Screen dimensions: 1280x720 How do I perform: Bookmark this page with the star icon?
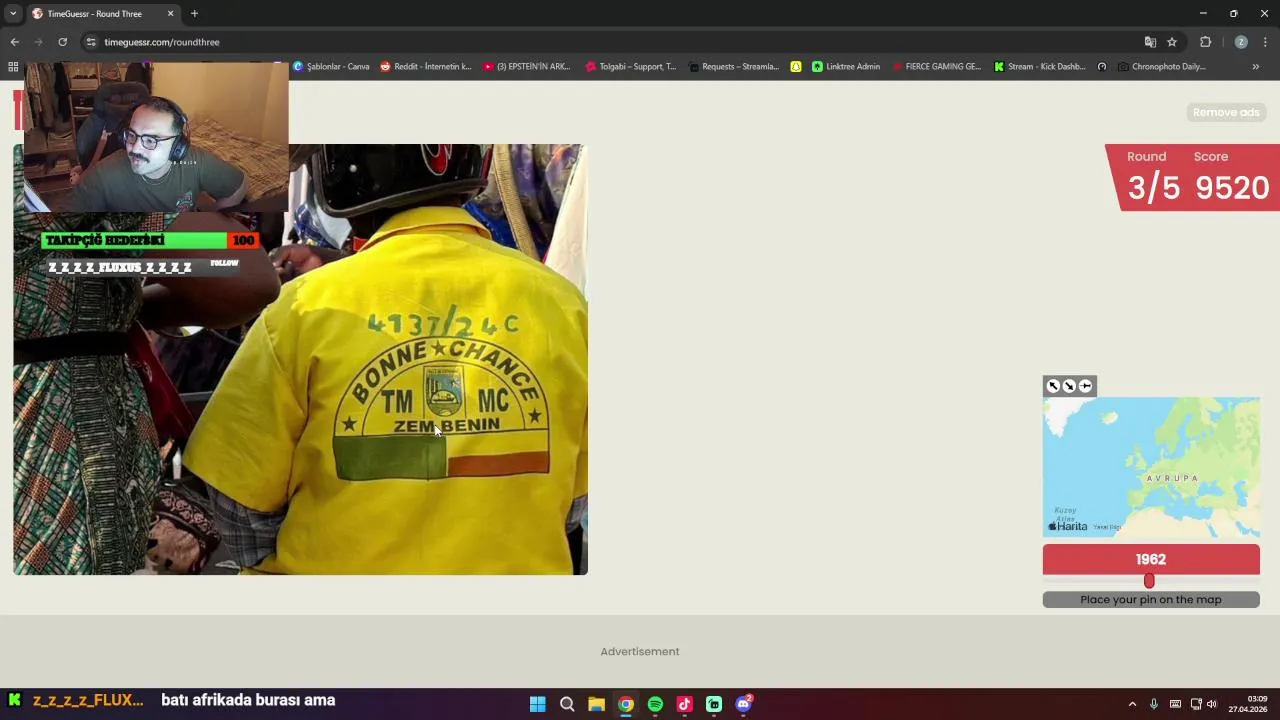pyautogui.click(x=1172, y=42)
